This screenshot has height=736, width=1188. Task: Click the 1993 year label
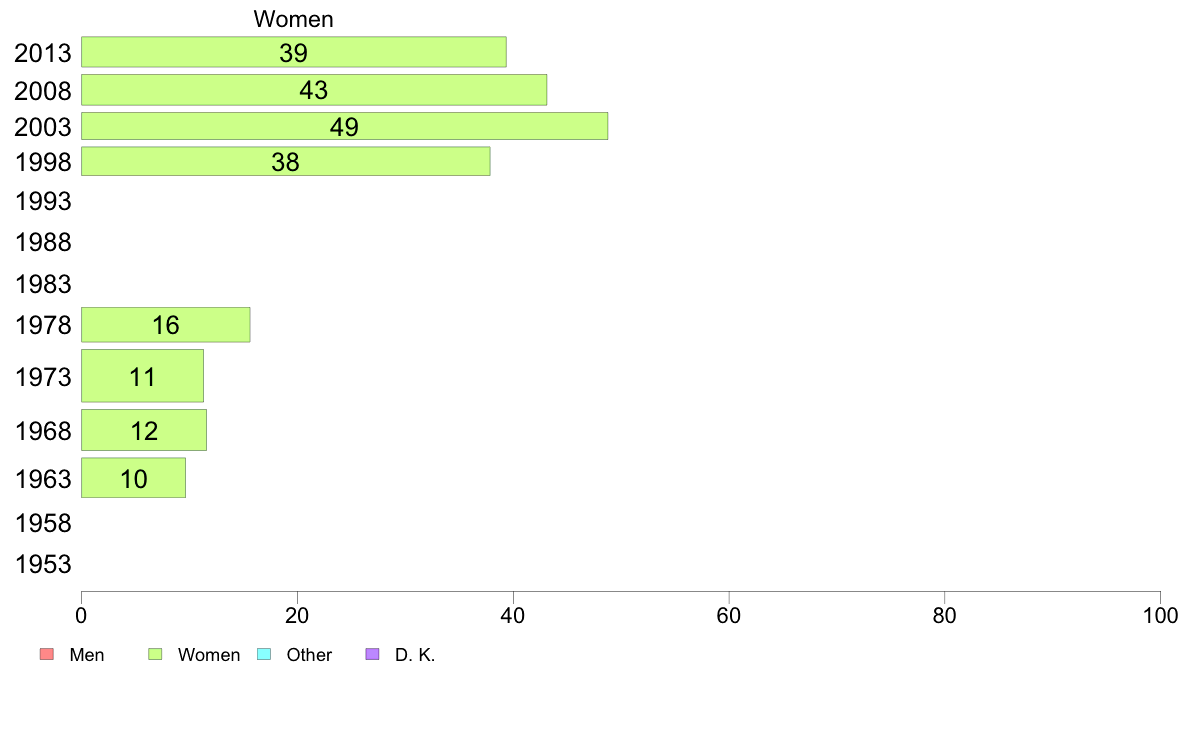click(x=43, y=202)
